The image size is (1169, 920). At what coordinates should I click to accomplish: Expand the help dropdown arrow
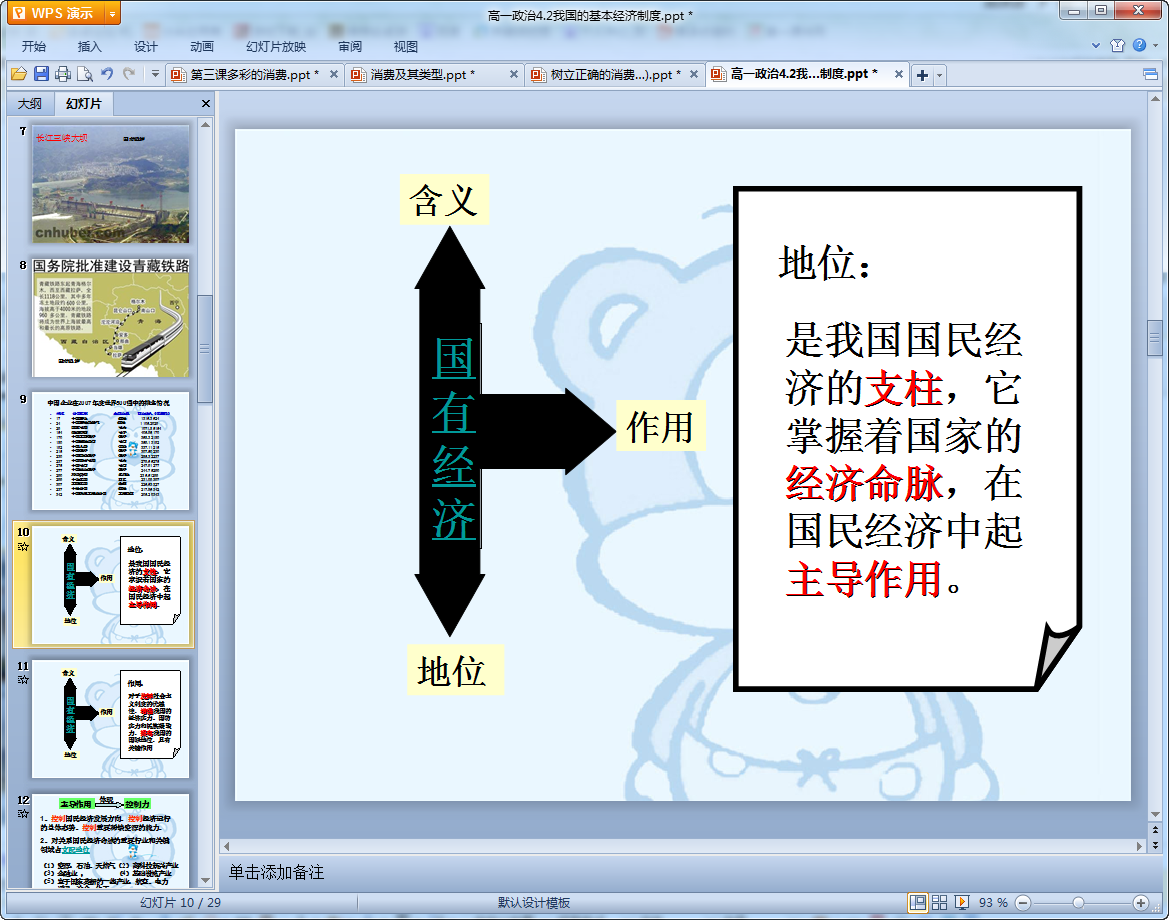(1156, 45)
